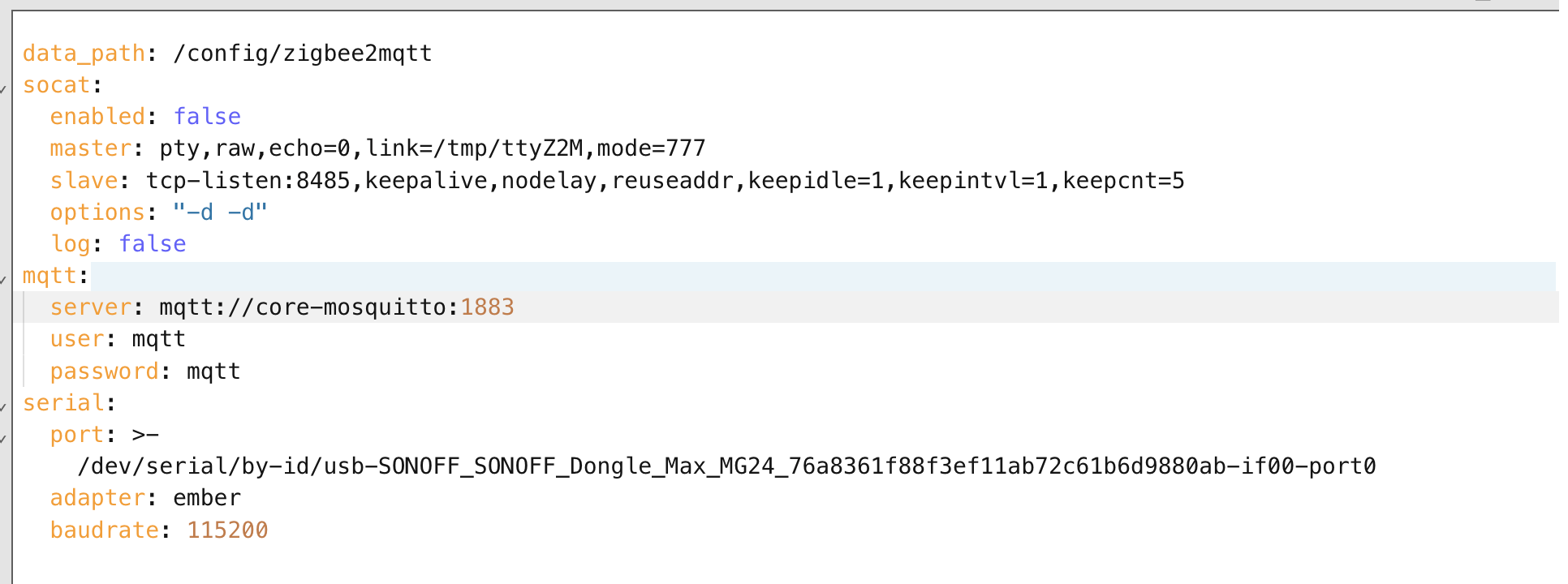Click the master key under socat
1568x584 pixels.
[x=90, y=148]
